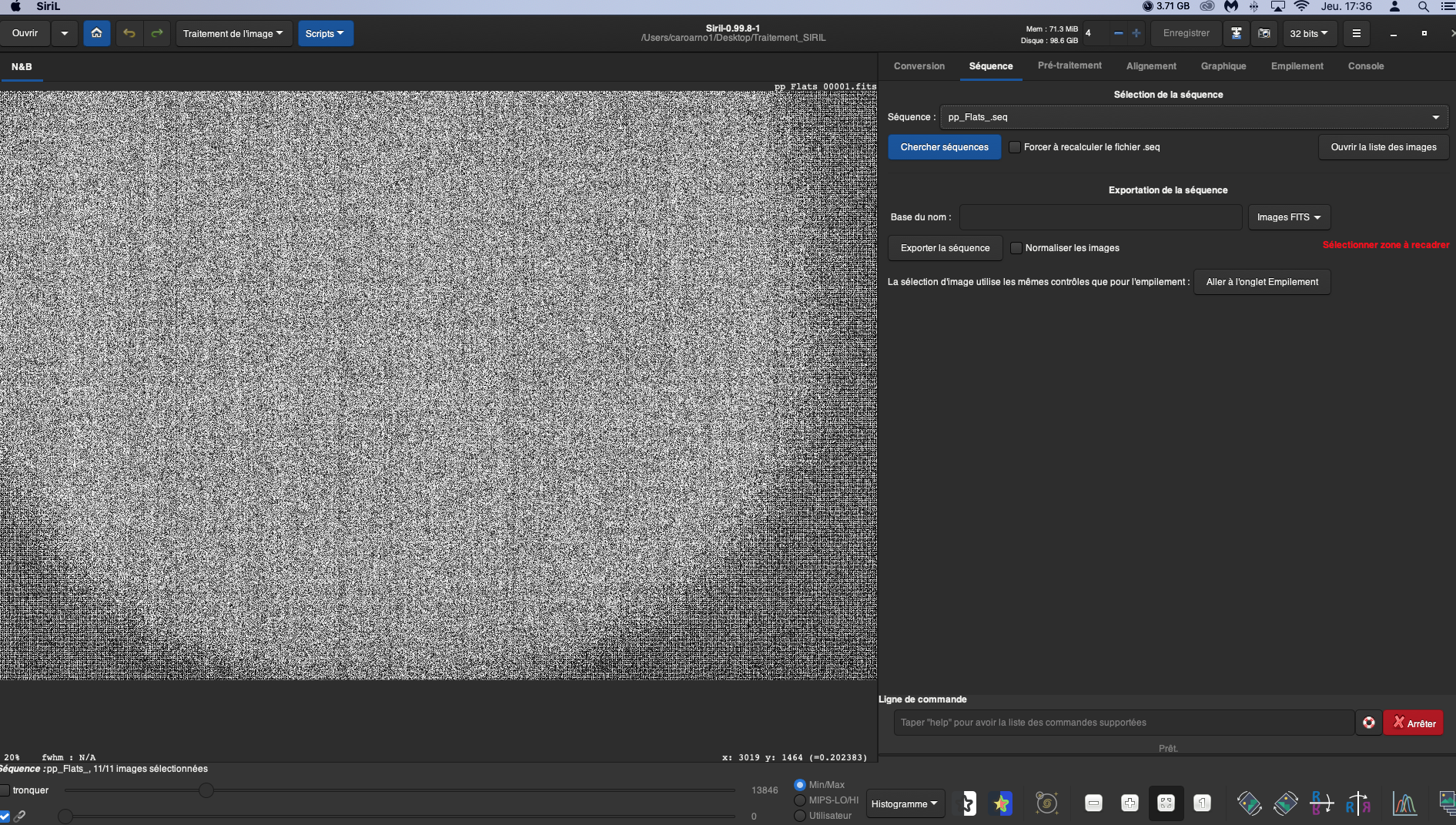Switch to the Pré-traitement tab
Viewport: 1456px width, 825px height.
(1069, 65)
